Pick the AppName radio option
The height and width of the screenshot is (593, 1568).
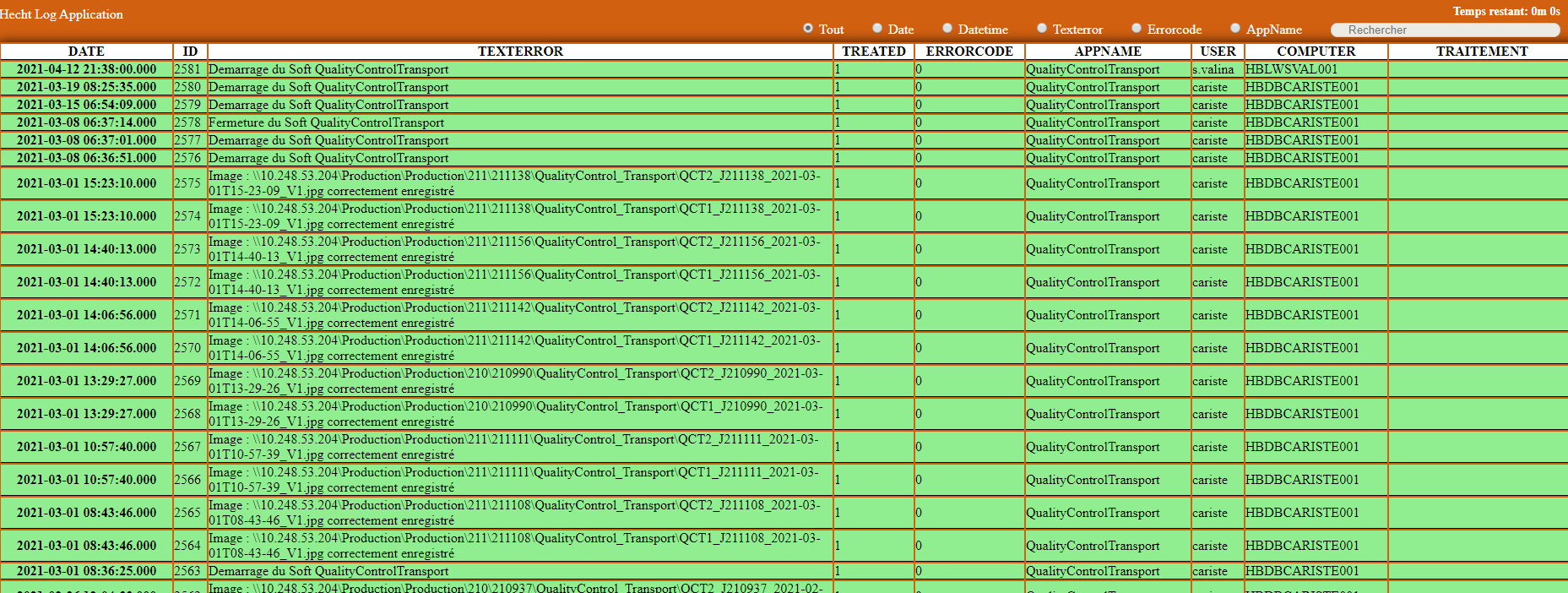(x=1235, y=29)
